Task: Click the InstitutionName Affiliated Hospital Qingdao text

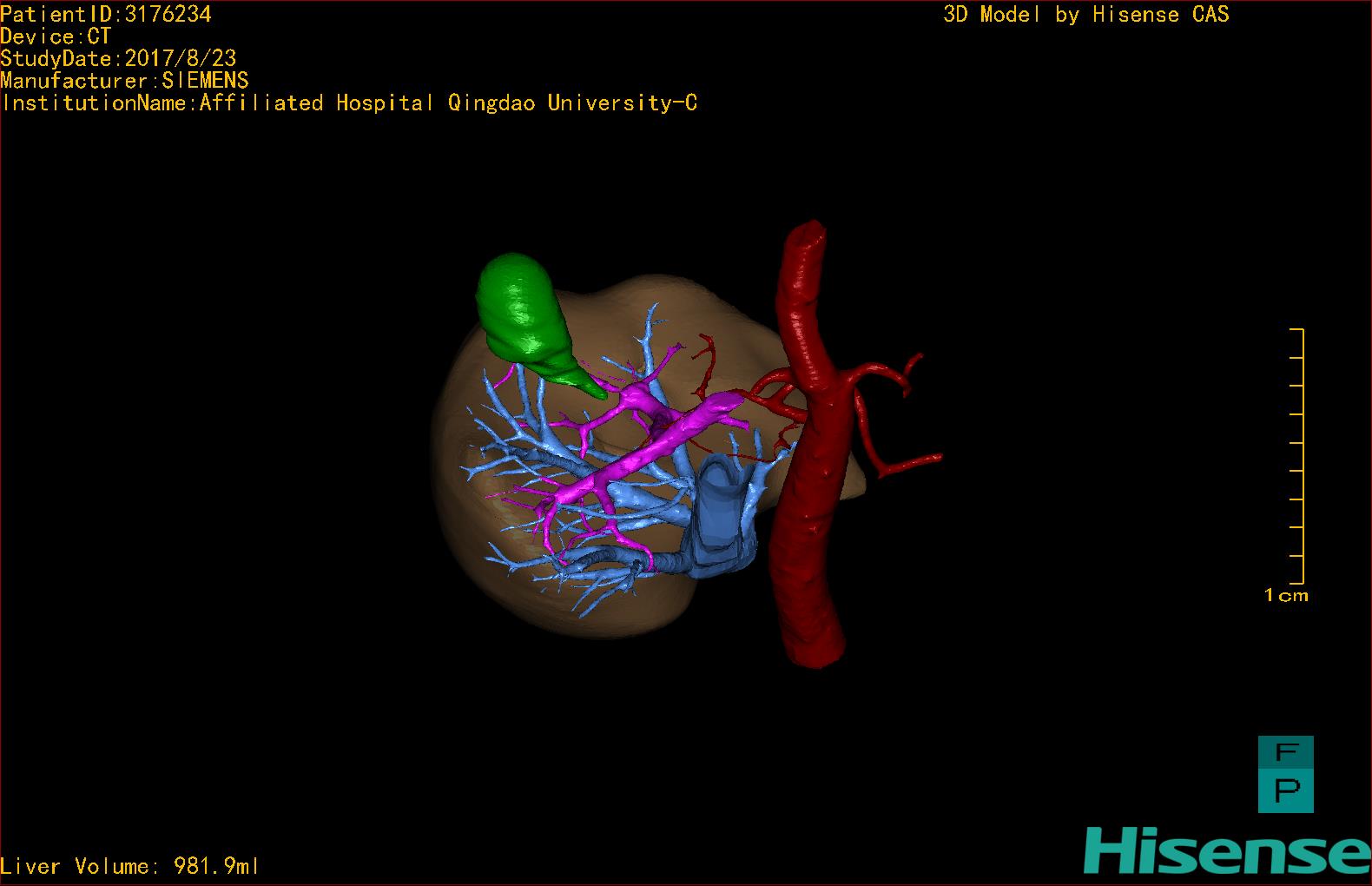Action: click(x=349, y=102)
